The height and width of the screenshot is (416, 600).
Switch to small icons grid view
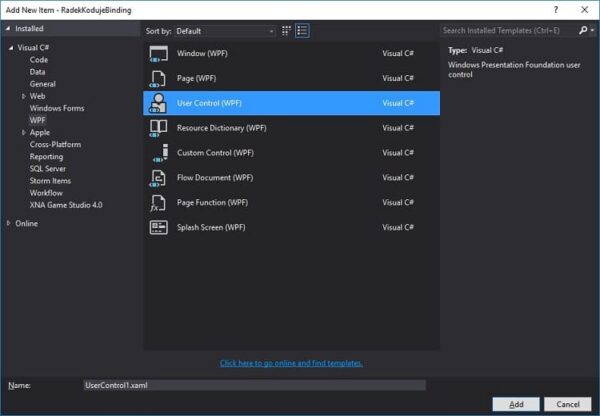(x=287, y=31)
